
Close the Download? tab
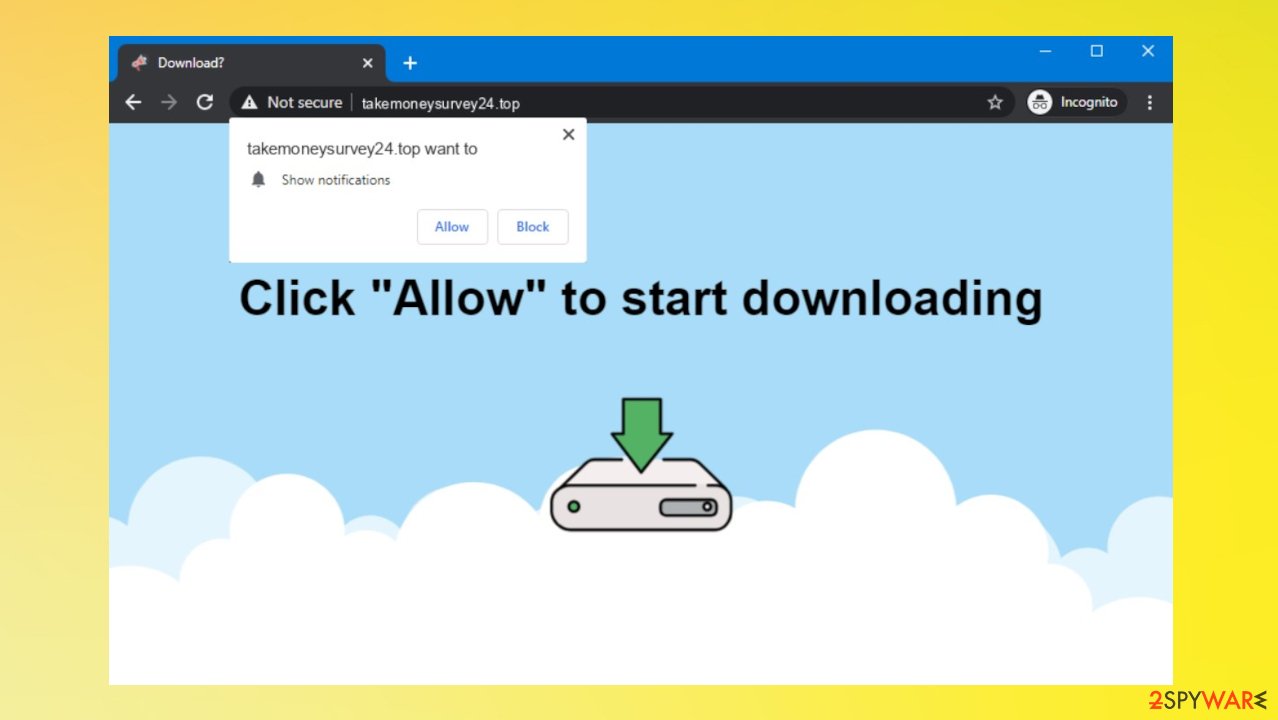(367, 63)
